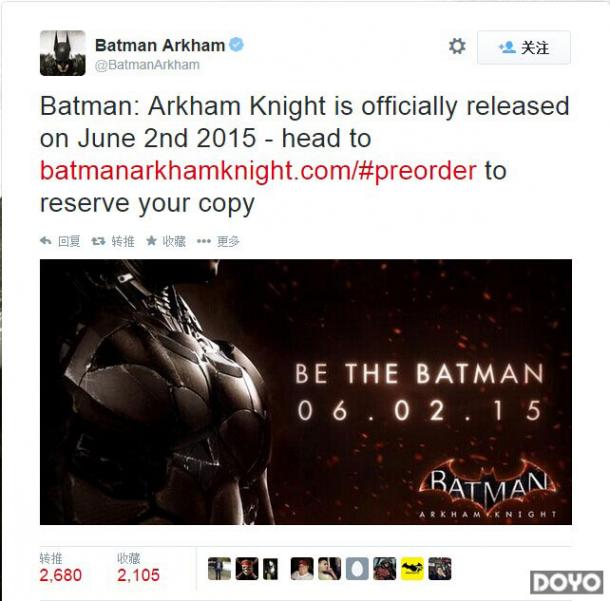The width and height of the screenshot is (610, 601).
Task: Open the first retweeter avatar
Action: [x=219, y=569]
